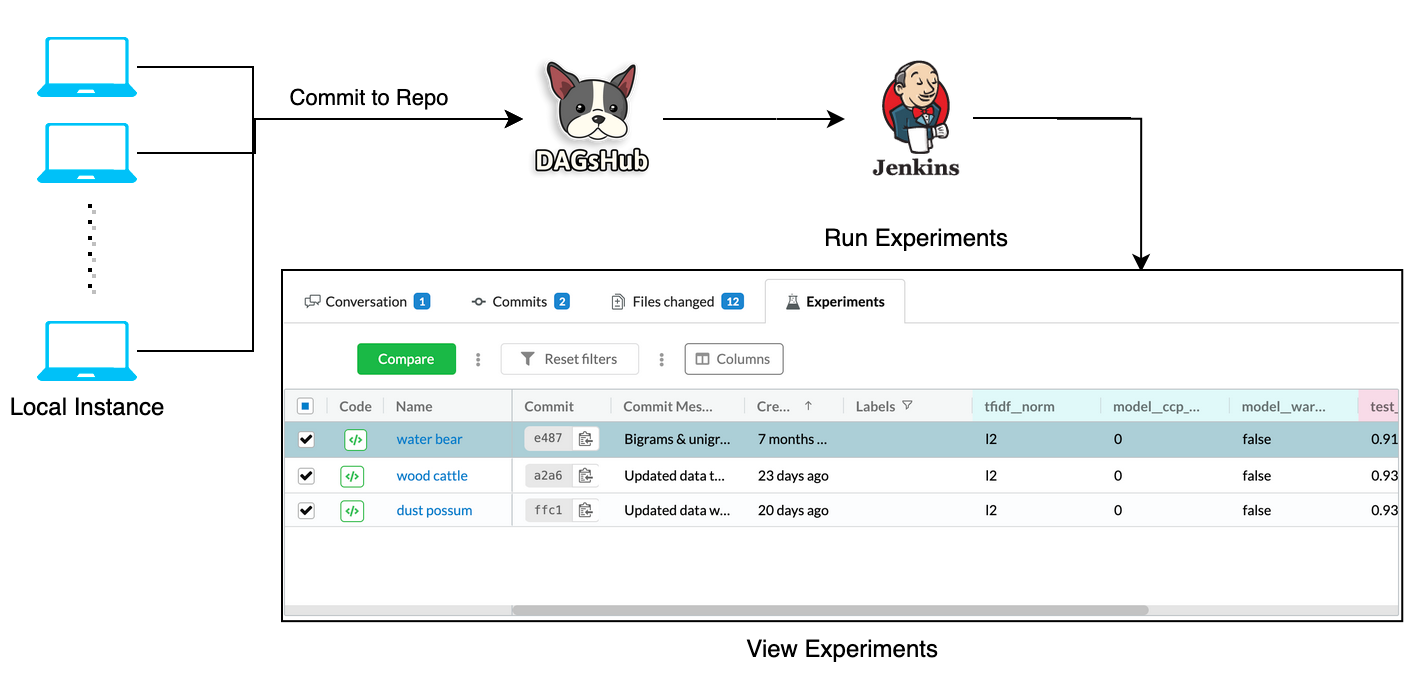The height and width of the screenshot is (676, 1422).
Task: Open the code icon for wood cattle
Action: pos(352,476)
